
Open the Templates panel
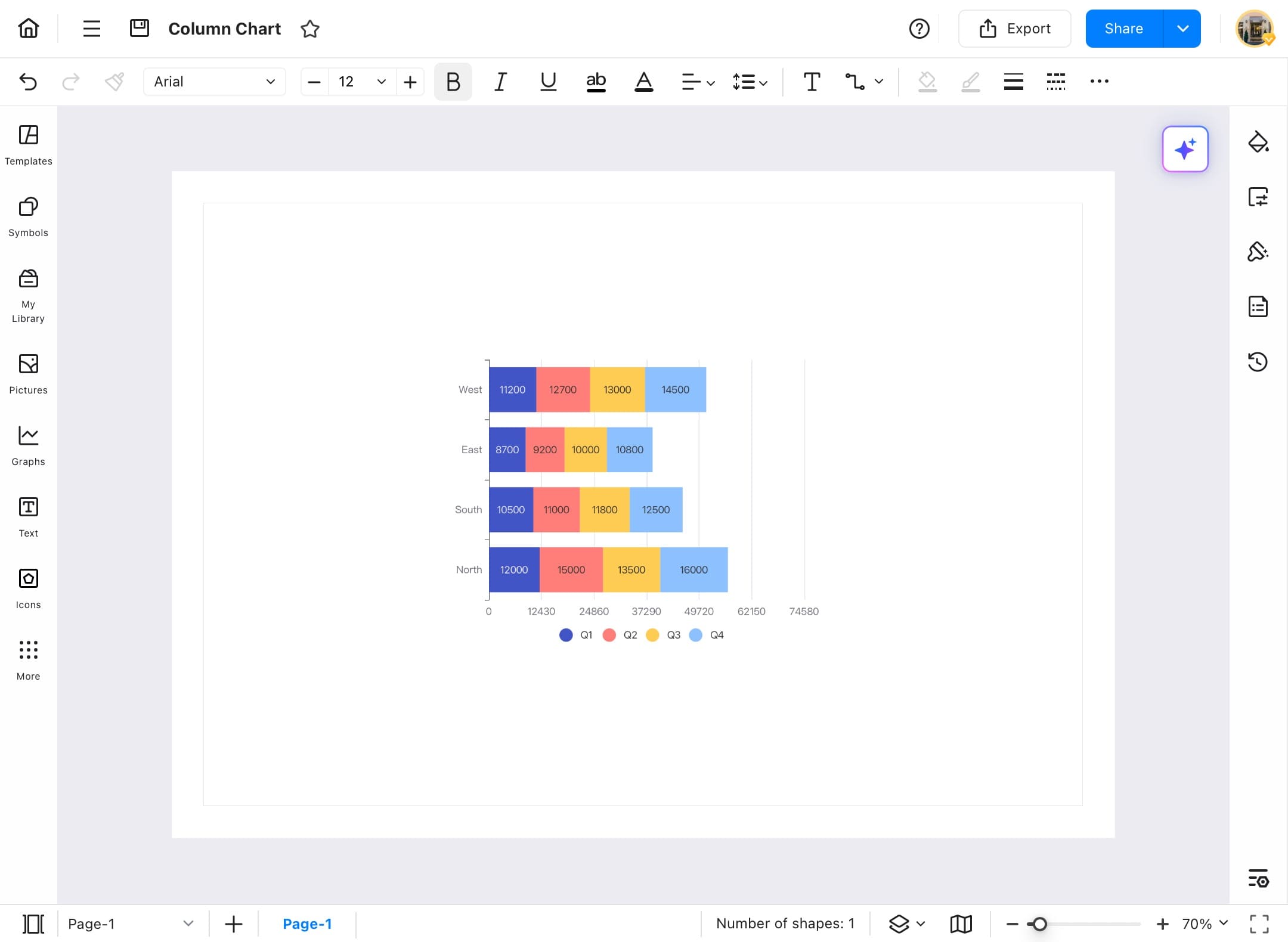[x=28, y=143]
